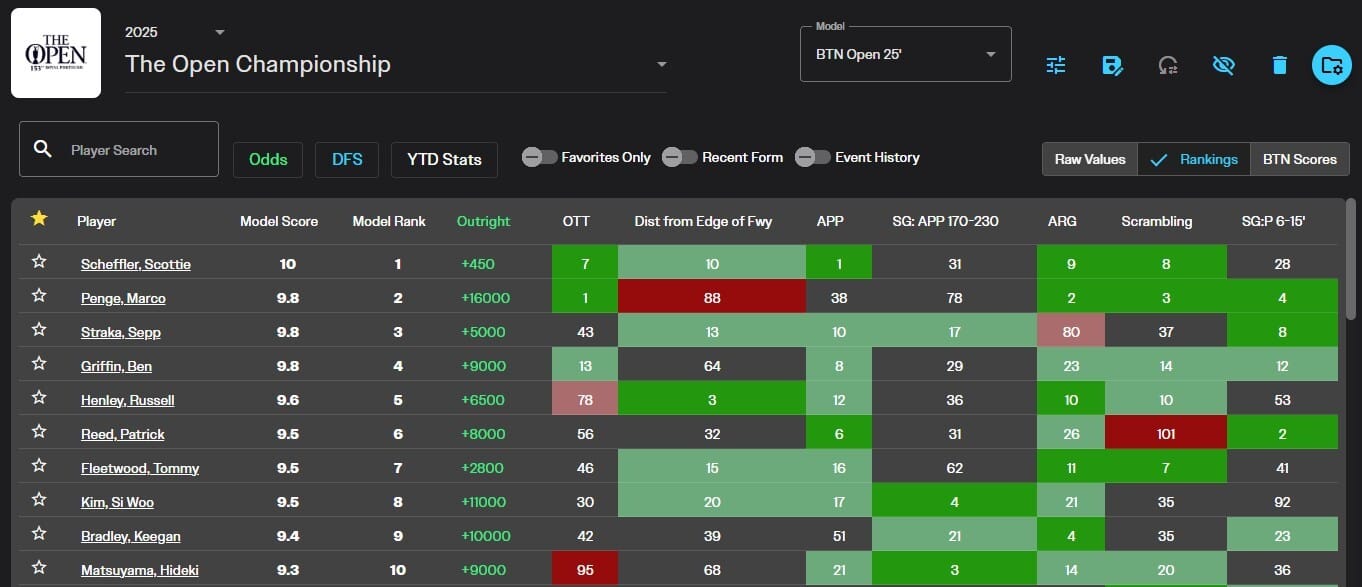Click the save-and-edit model icon
Screen dimensions: 1362x587
click(1112, 65)
